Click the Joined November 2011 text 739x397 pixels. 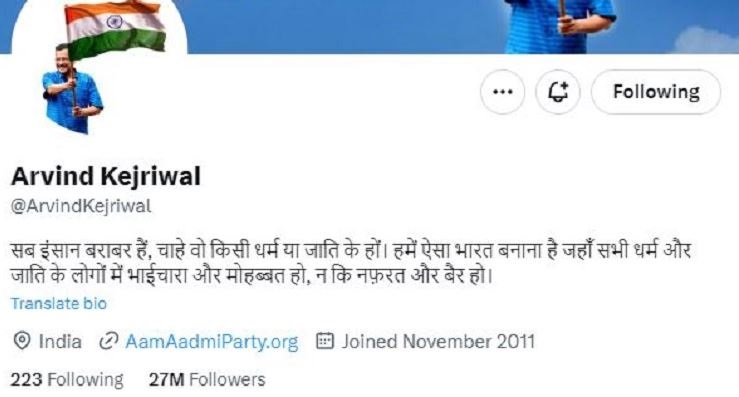438,341
